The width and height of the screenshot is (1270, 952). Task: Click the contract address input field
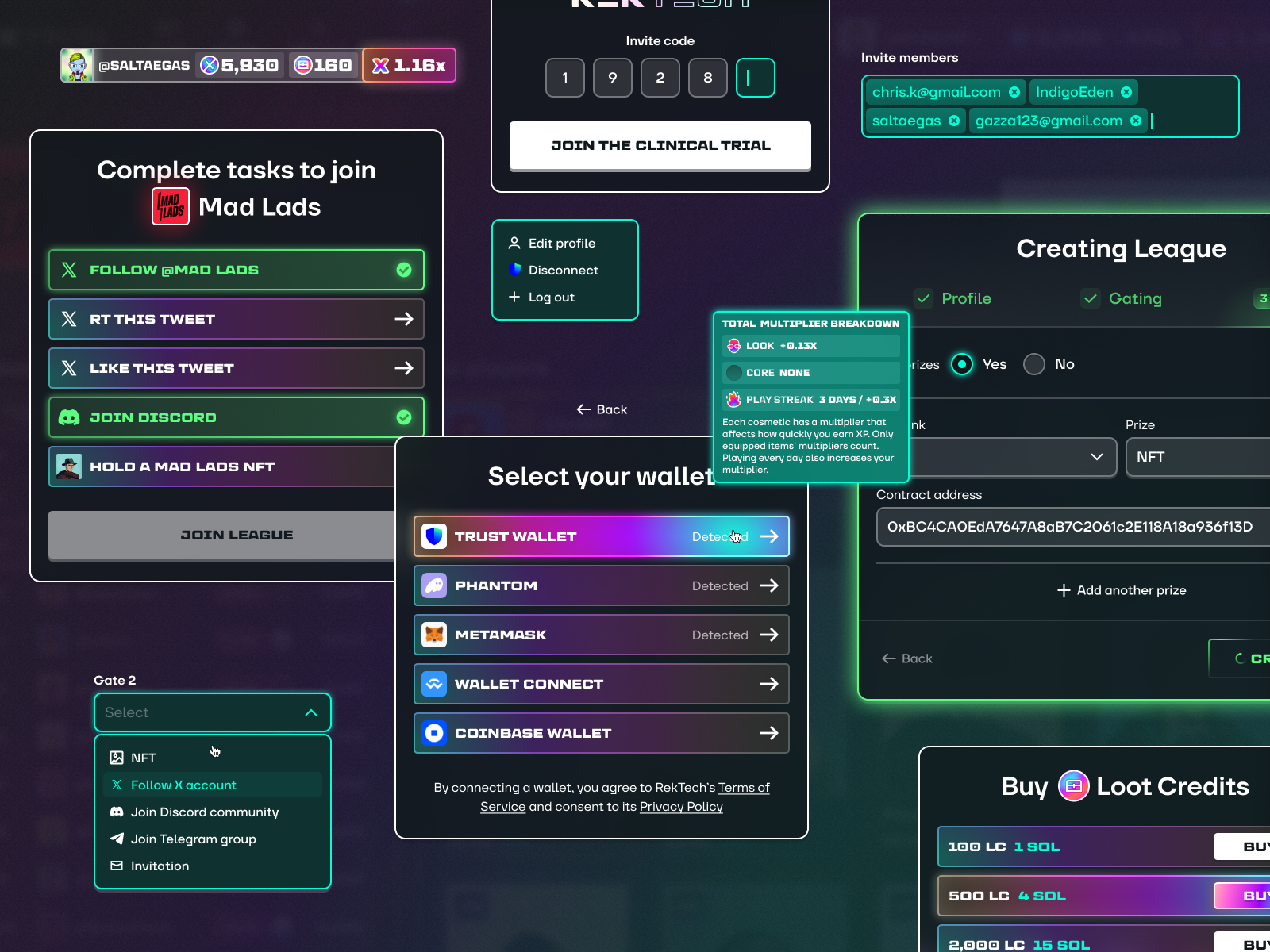click(1073, 527)
